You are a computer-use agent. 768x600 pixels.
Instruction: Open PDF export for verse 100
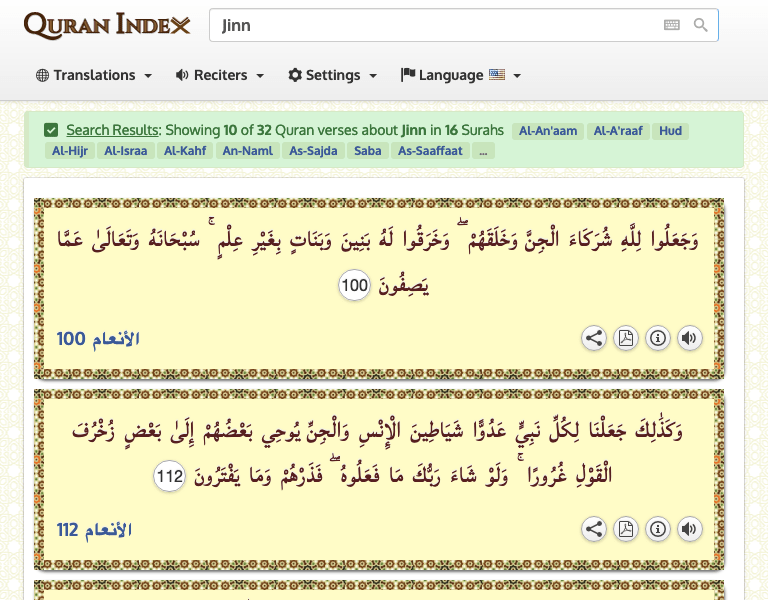coord(626,338)
